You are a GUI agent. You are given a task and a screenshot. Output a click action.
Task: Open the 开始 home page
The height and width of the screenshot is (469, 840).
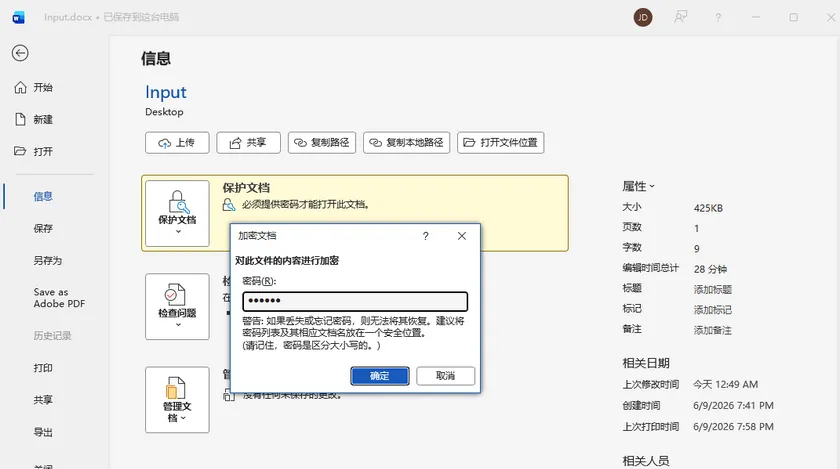coord(33,87)
